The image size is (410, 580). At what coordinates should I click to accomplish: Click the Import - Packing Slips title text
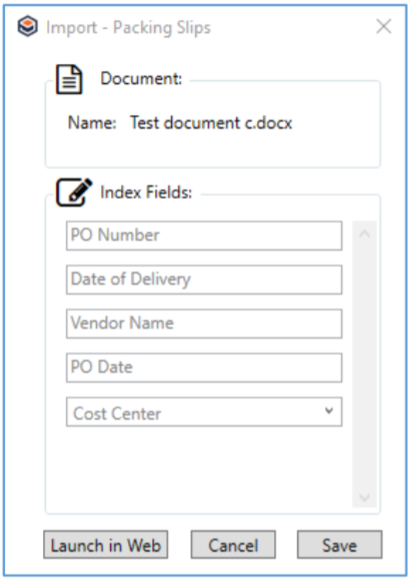(128, 28)
